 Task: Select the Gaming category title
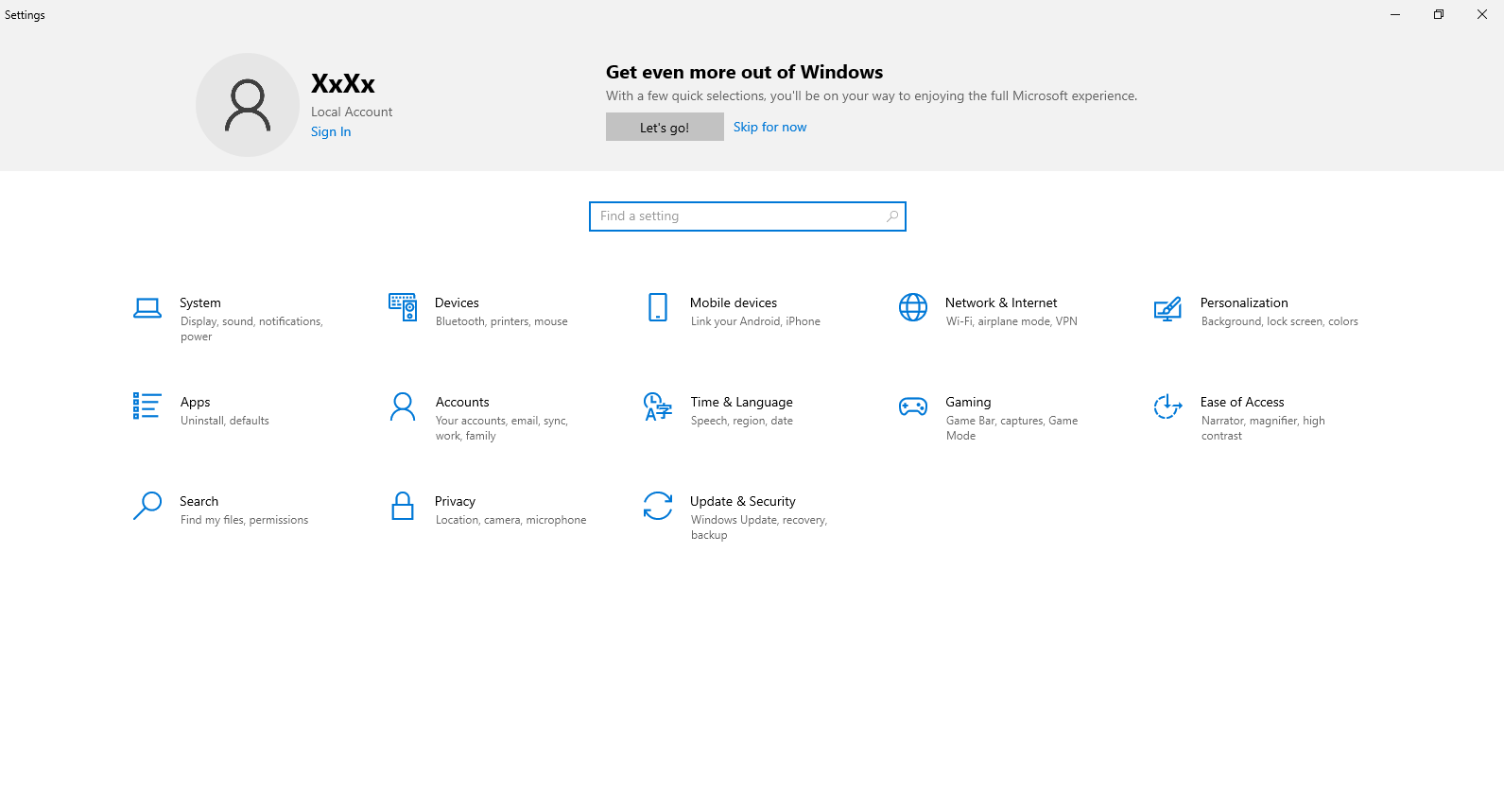point(968,402)
